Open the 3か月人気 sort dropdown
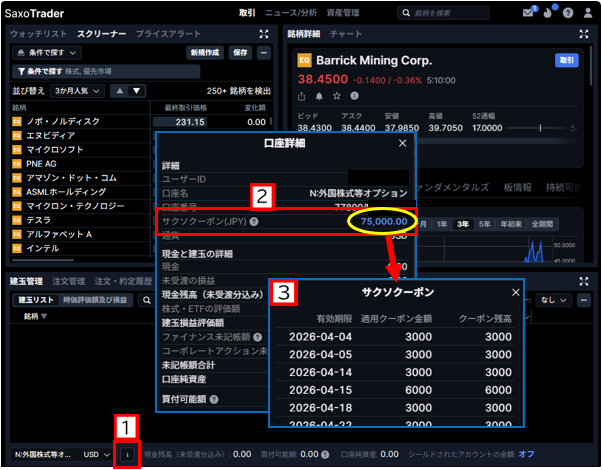603x470 pixels. [x=77, y=91]
